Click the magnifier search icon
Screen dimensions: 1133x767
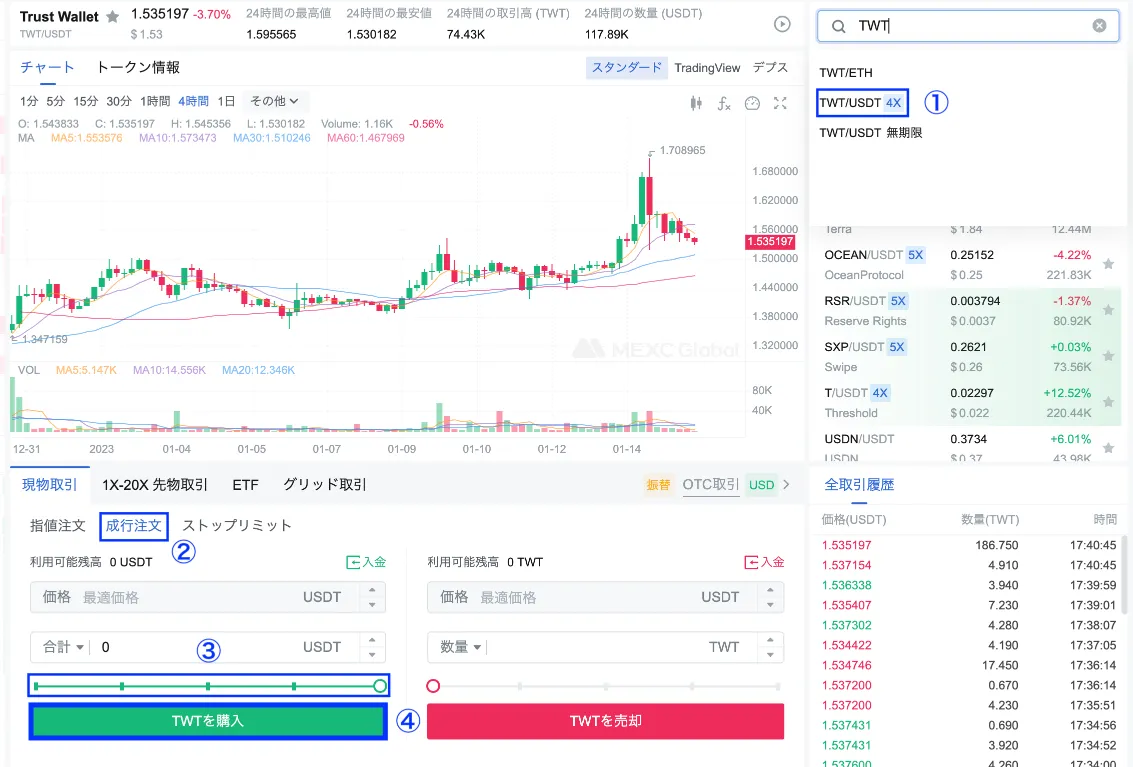[838, 26]
